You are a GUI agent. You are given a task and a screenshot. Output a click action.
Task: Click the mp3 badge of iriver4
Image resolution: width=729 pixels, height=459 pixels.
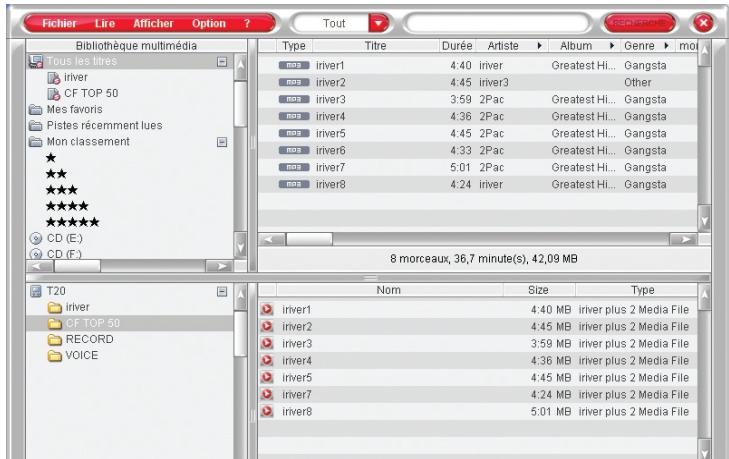(294, 116)
